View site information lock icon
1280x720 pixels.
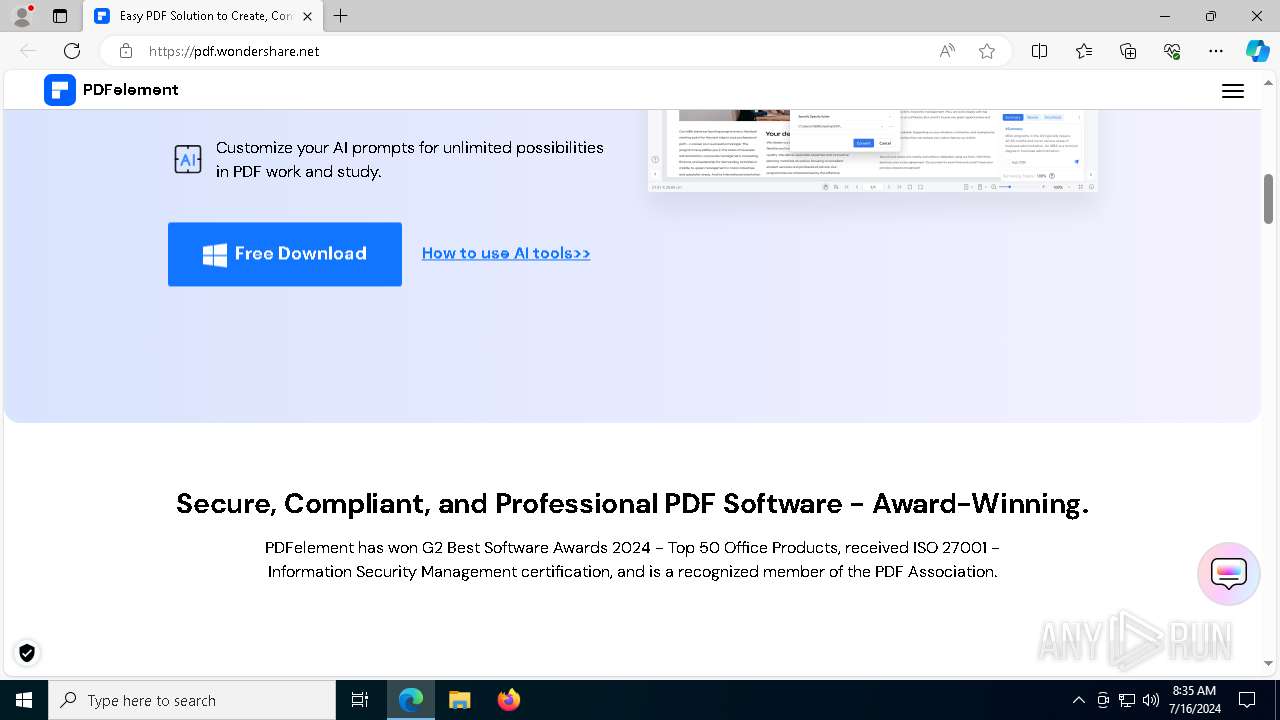(x=126, y=51)
